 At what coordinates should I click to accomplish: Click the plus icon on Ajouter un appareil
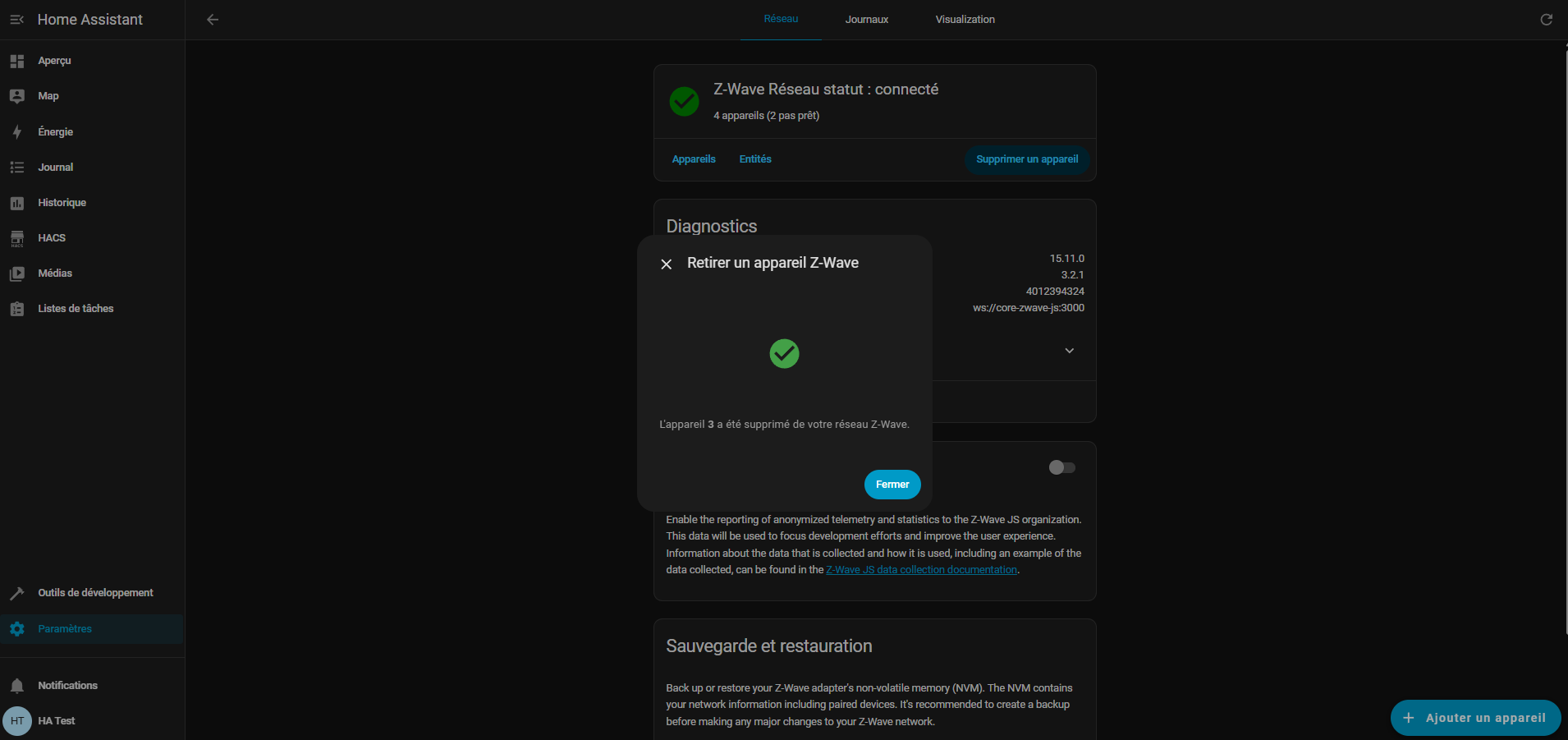[1409, 718]
